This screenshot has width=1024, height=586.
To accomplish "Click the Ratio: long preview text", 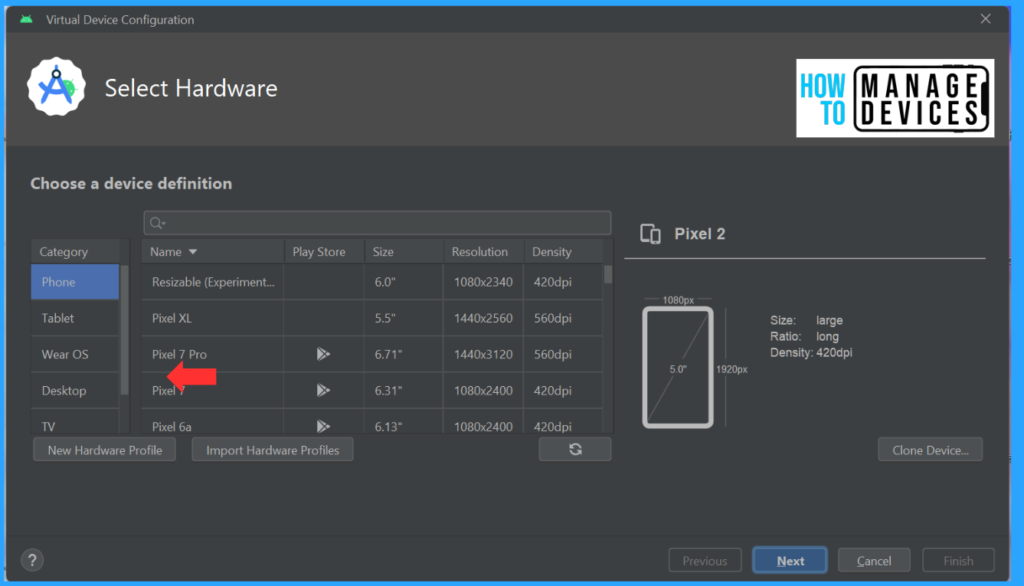I will point(804,336).
